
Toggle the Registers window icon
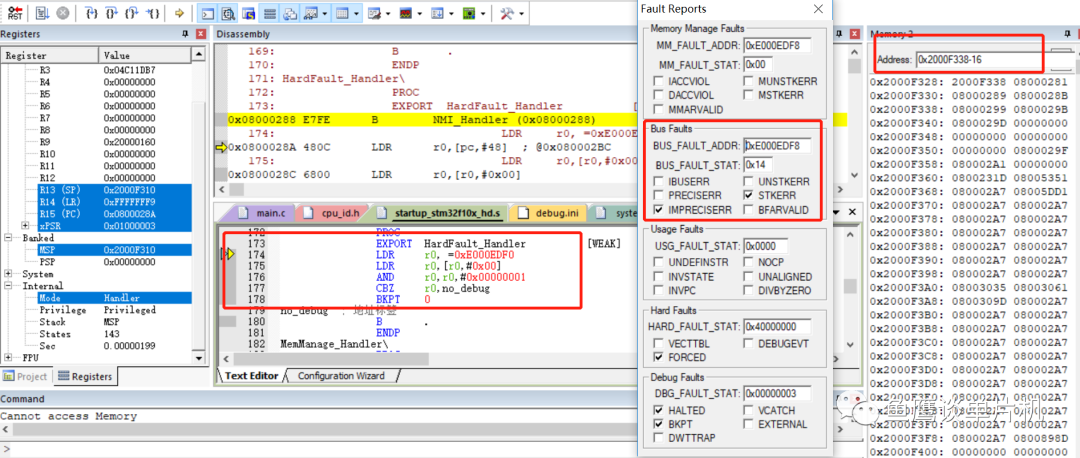click(270, 12)
